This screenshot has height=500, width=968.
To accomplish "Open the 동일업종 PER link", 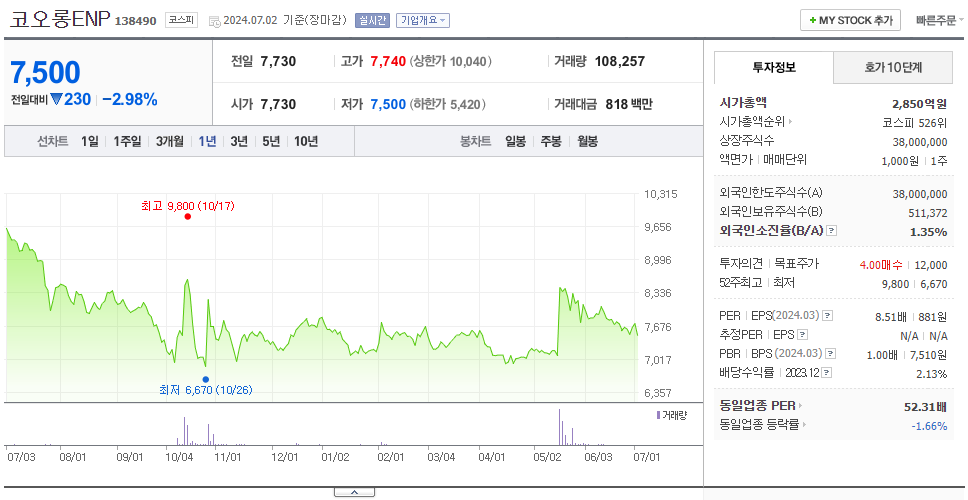I will [757, 406].
